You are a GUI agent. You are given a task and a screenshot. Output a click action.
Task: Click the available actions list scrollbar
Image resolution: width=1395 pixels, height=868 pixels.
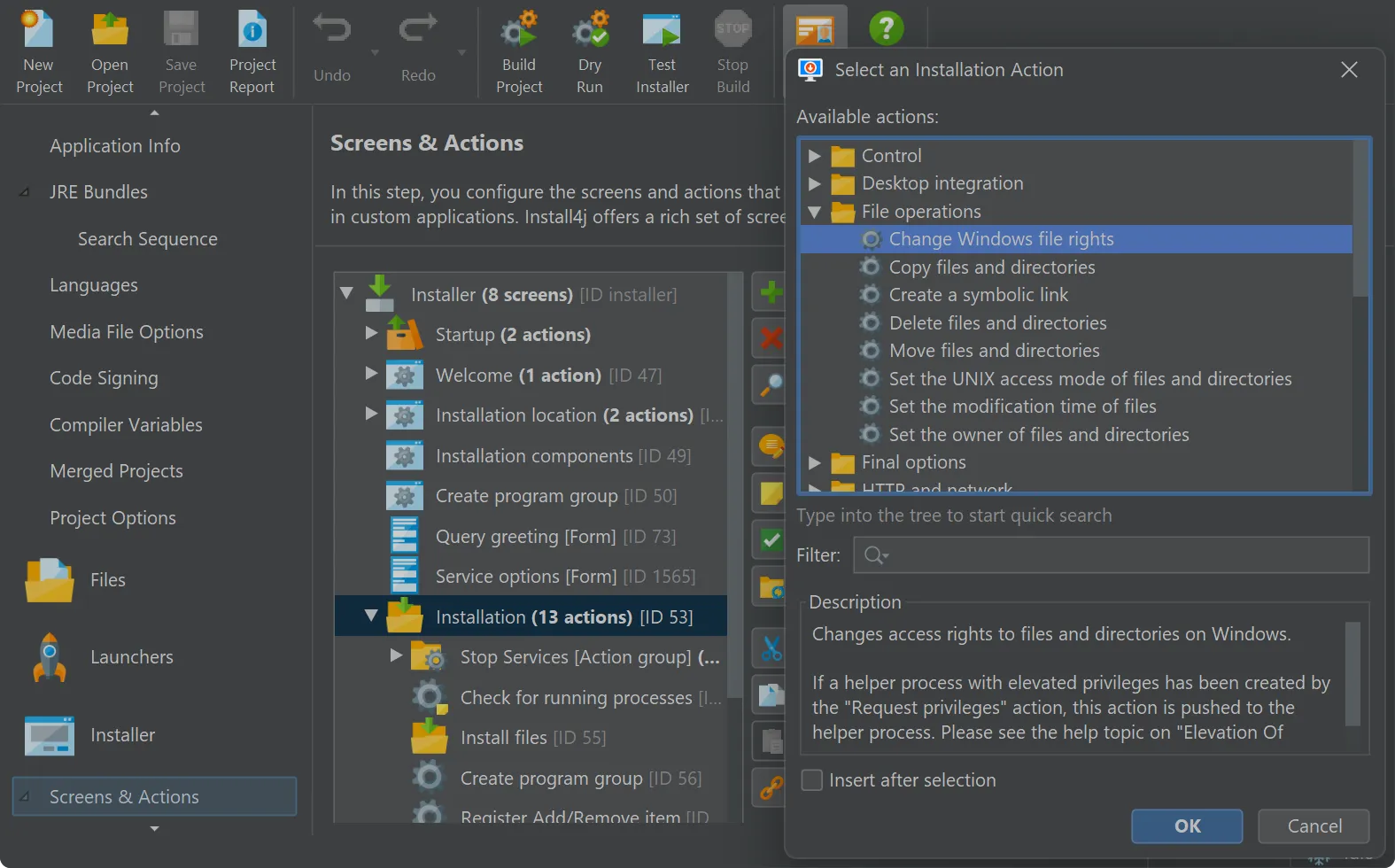click(1360, 221)
